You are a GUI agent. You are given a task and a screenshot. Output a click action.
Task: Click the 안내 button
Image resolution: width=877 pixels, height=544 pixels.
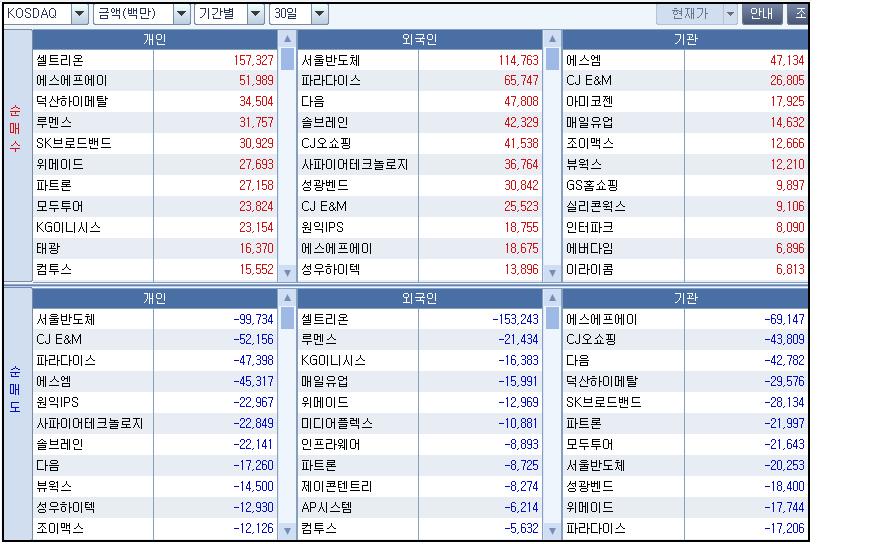coord(761,14)
